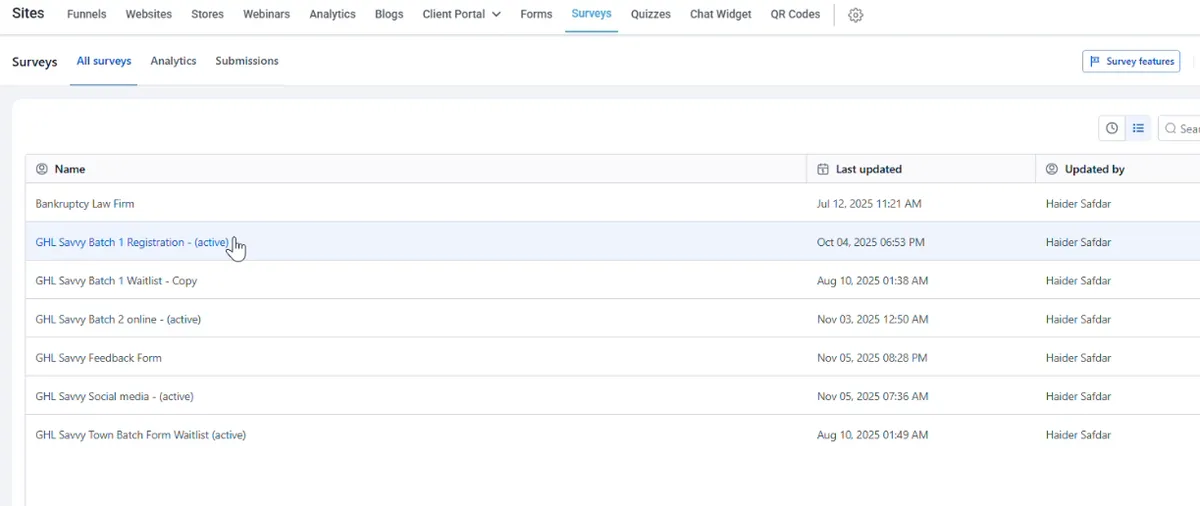Click the Last updated calendar icon
The height and width of the screenshot is (506, 1200).
click(823, 169)
